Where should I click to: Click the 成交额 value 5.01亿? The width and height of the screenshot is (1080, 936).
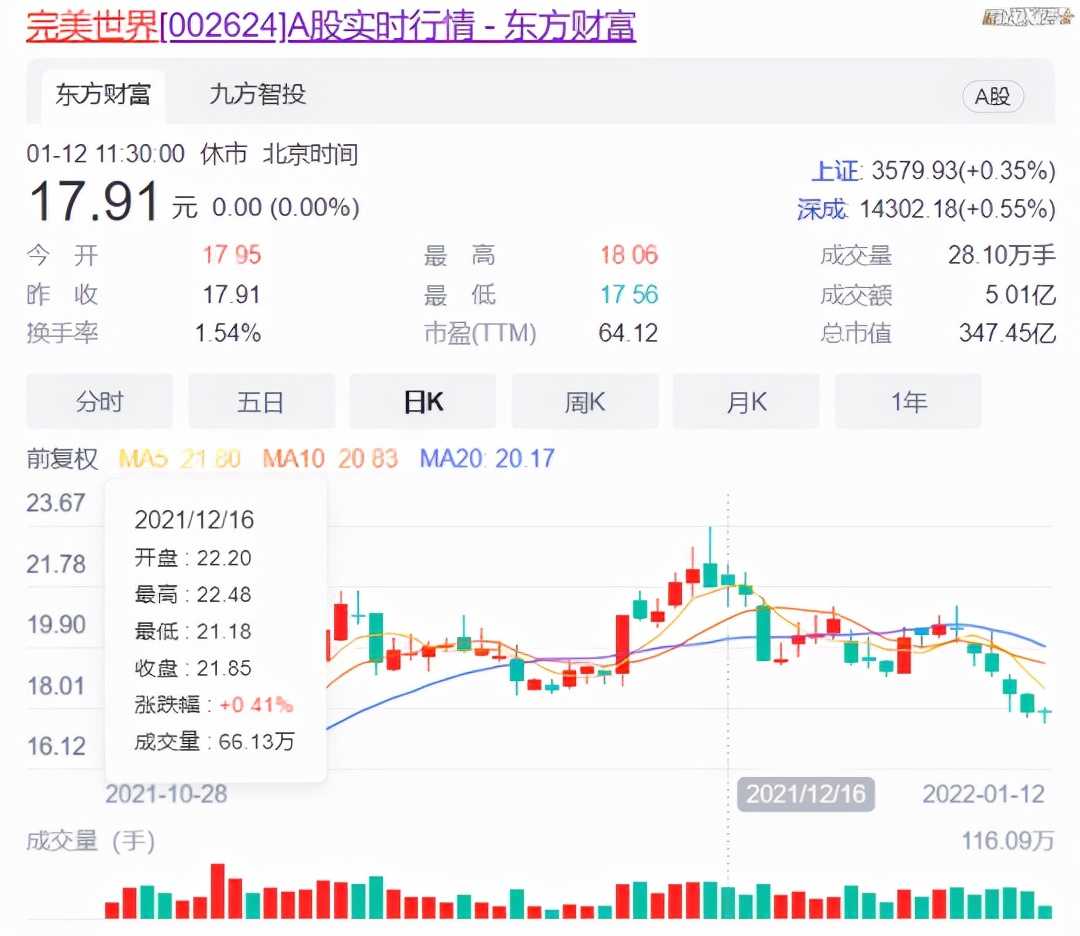click(1020, 295)
